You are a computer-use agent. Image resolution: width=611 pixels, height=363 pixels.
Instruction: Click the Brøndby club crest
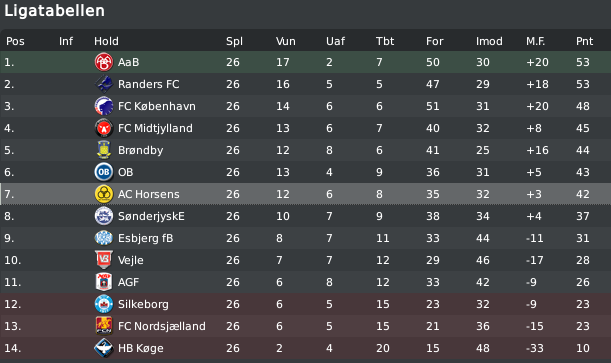tap(104, 150)
